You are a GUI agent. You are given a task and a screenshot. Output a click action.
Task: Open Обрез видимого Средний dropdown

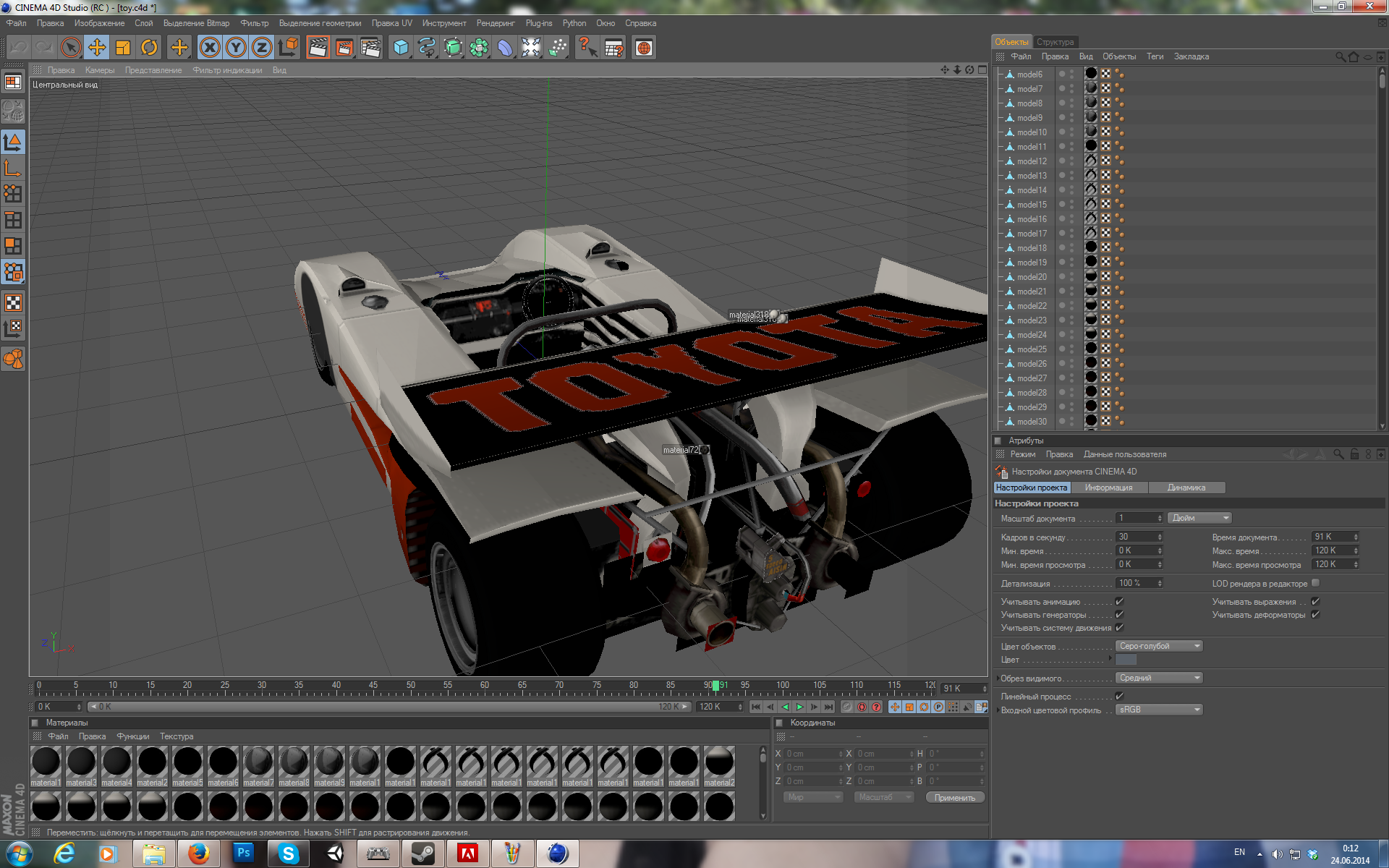(x=1159, y=678)
